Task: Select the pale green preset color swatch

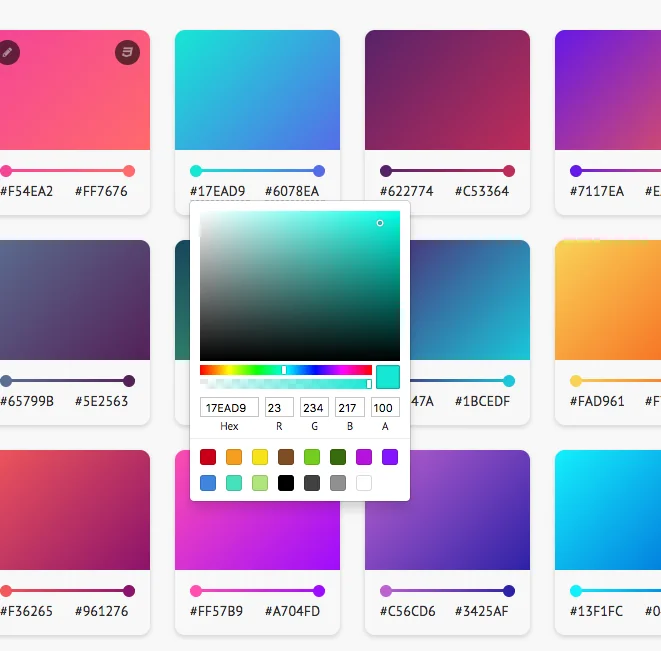Action: [x=260, y=483]
